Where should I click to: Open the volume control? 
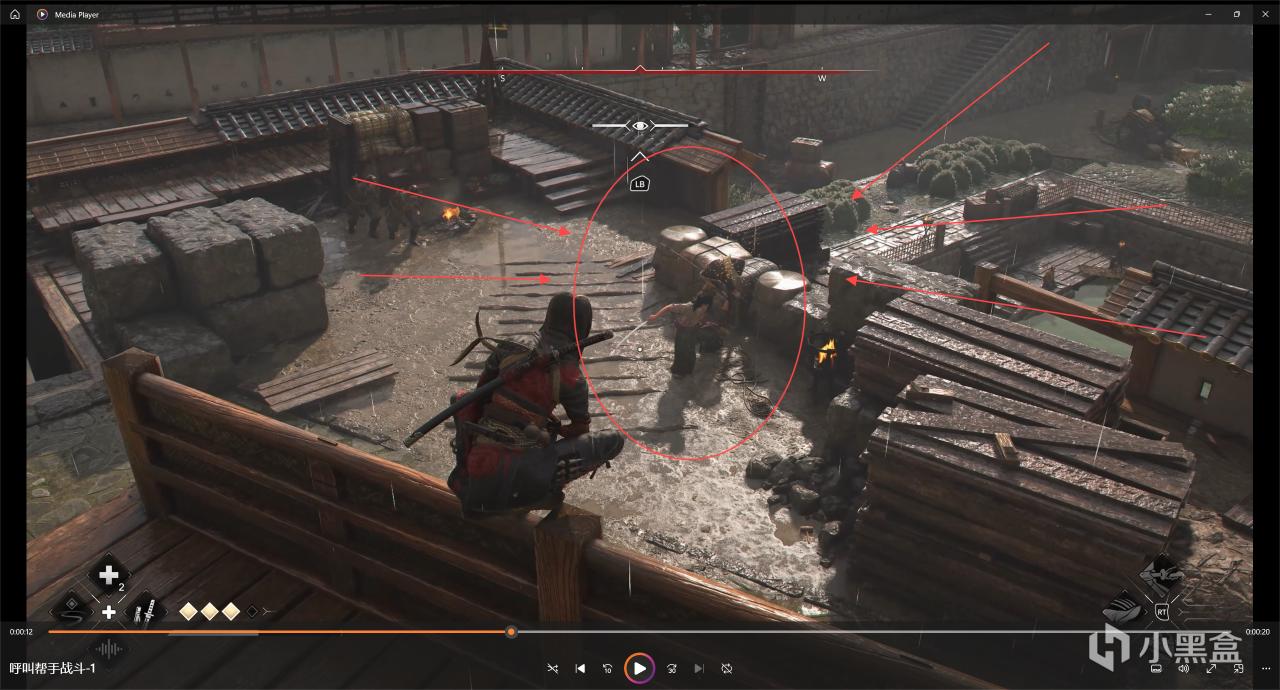click(x=1183, y=668)
